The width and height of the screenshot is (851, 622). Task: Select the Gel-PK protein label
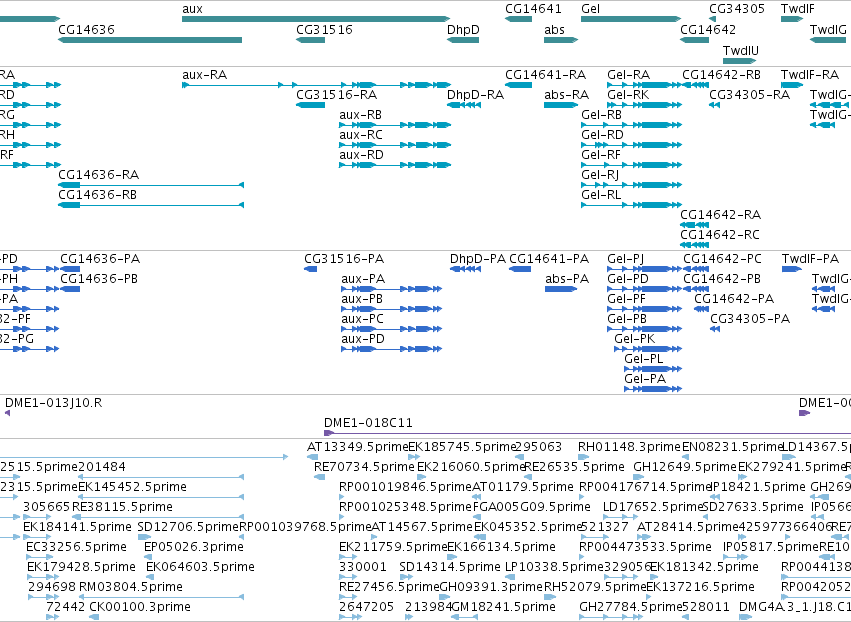coord(634,339)
